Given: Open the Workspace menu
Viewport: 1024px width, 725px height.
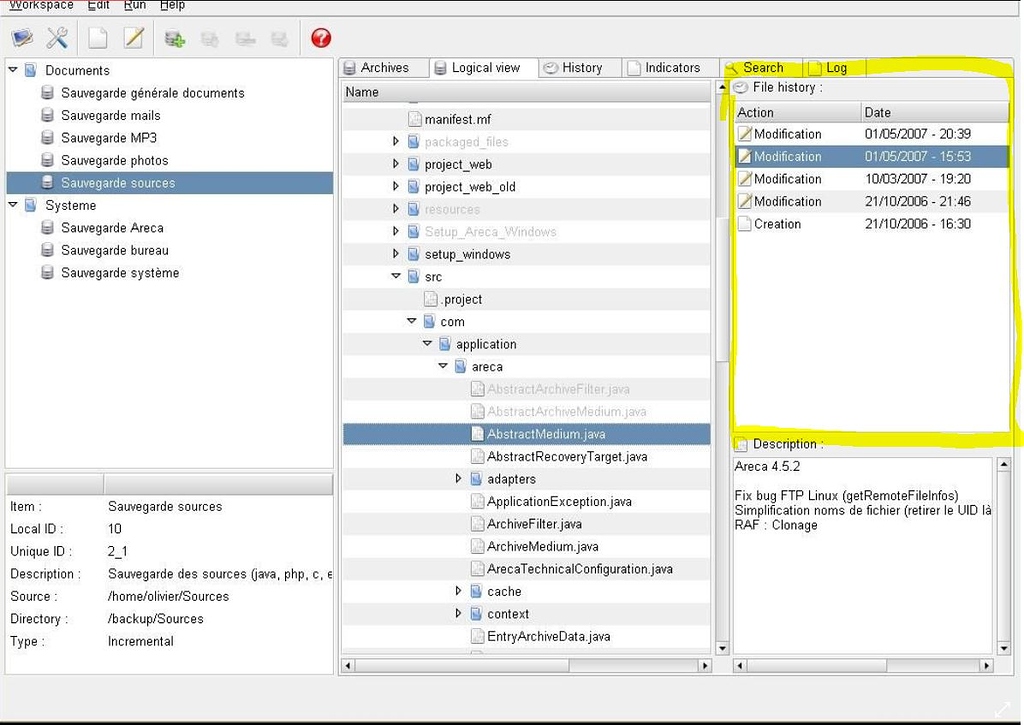Looking at the screenshot, I should coord(39,5).
